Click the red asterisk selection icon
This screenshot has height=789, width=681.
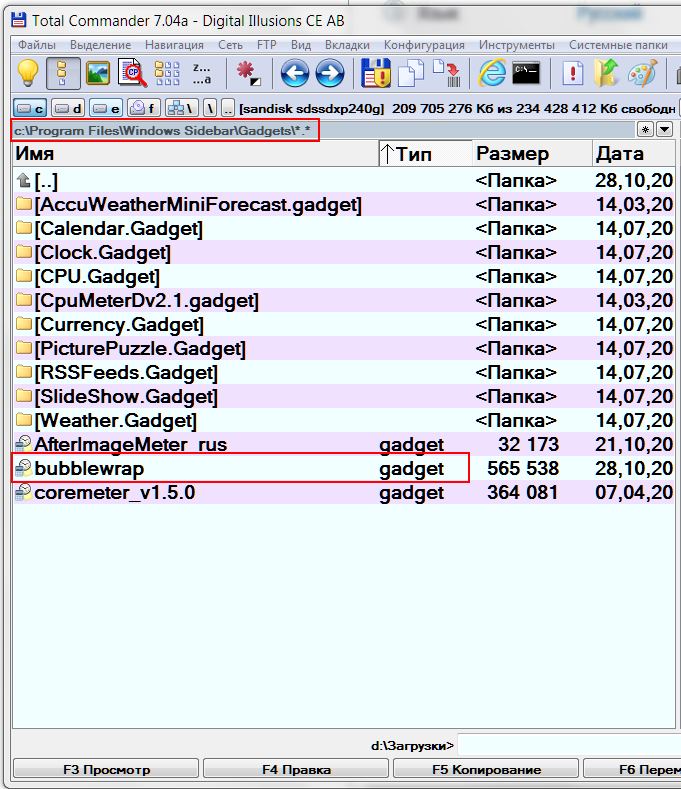pyautogui.click(x=249, y=73)
